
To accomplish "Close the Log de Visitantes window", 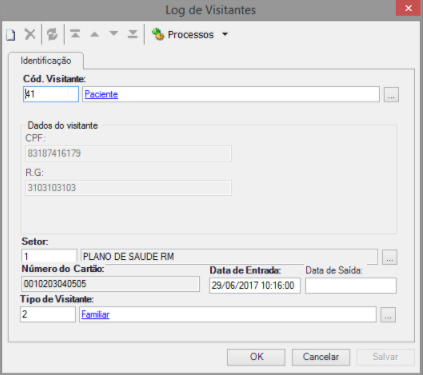I will (x=408, y=8).
